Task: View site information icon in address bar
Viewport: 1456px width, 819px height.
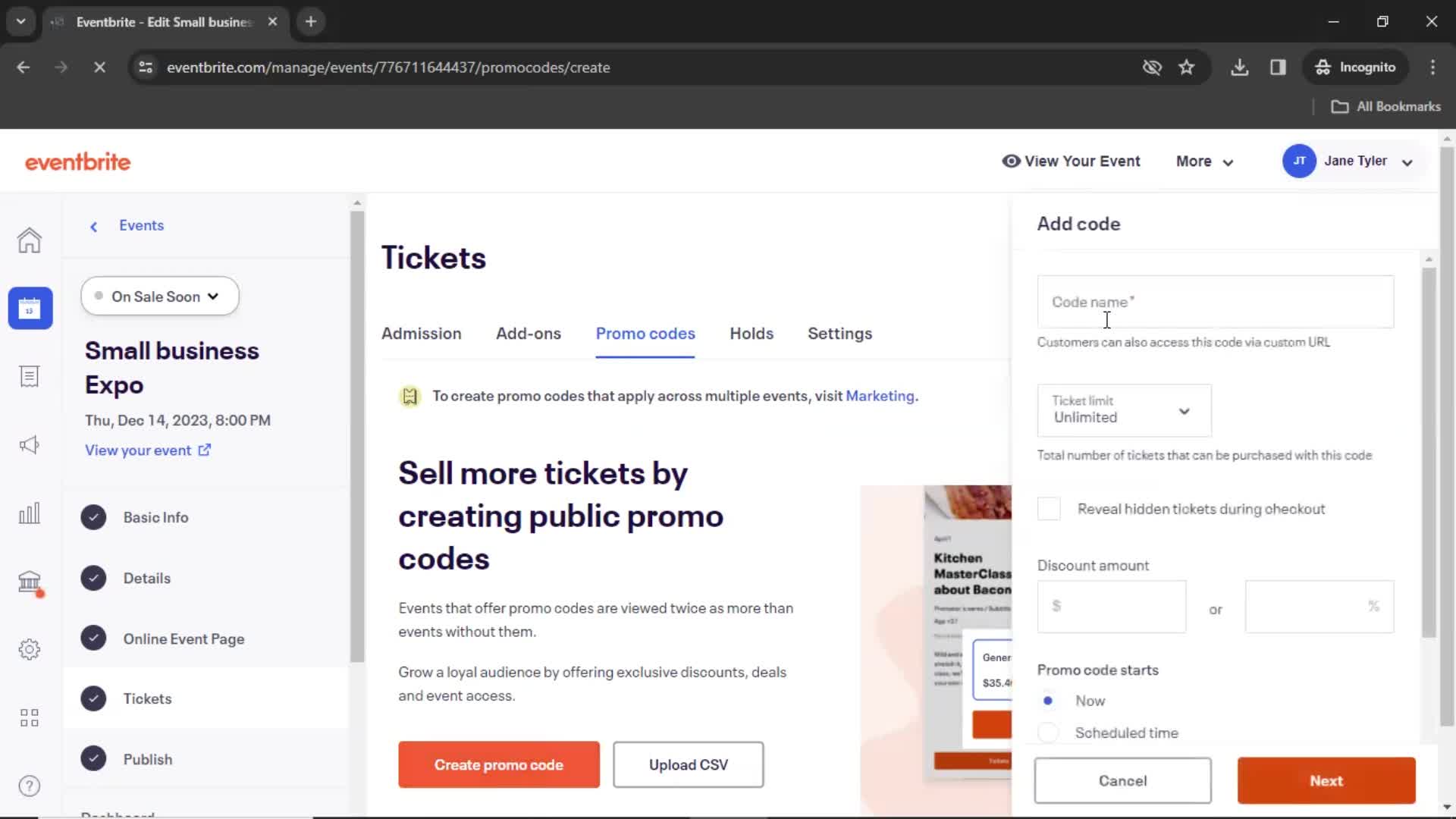Action: 146,67
